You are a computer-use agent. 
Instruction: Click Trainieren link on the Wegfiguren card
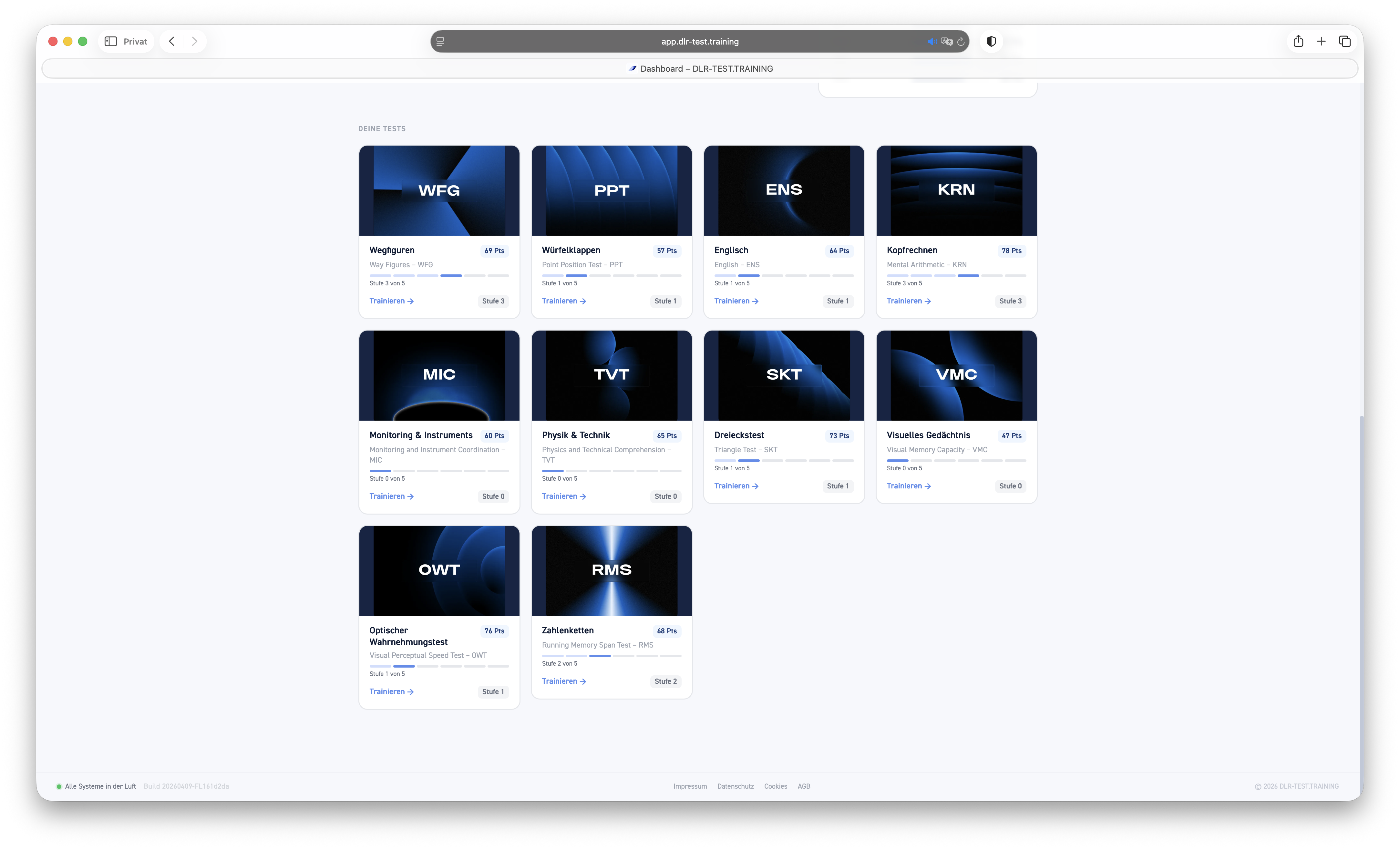391,301
